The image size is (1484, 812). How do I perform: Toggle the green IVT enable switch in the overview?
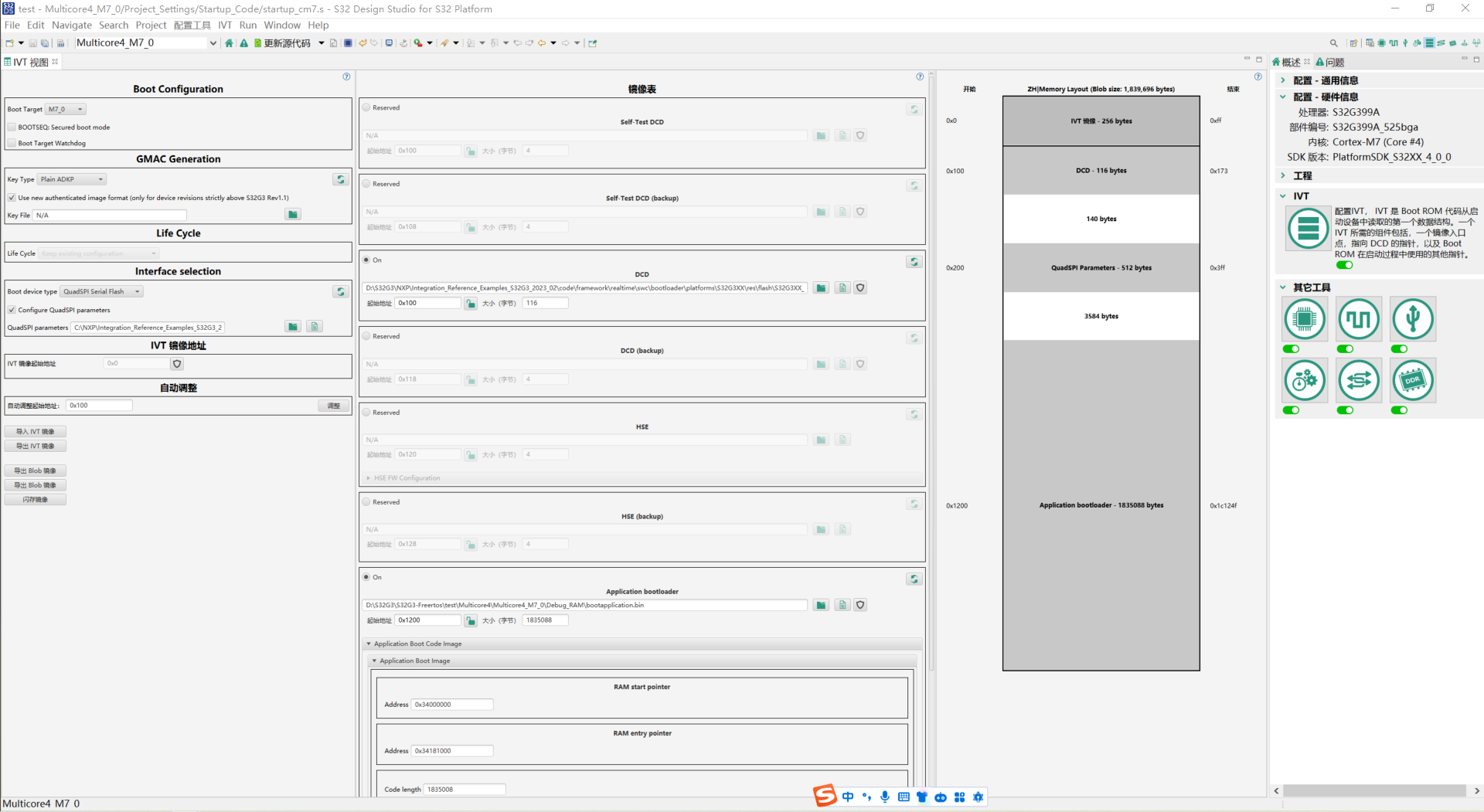point(1345,265)
